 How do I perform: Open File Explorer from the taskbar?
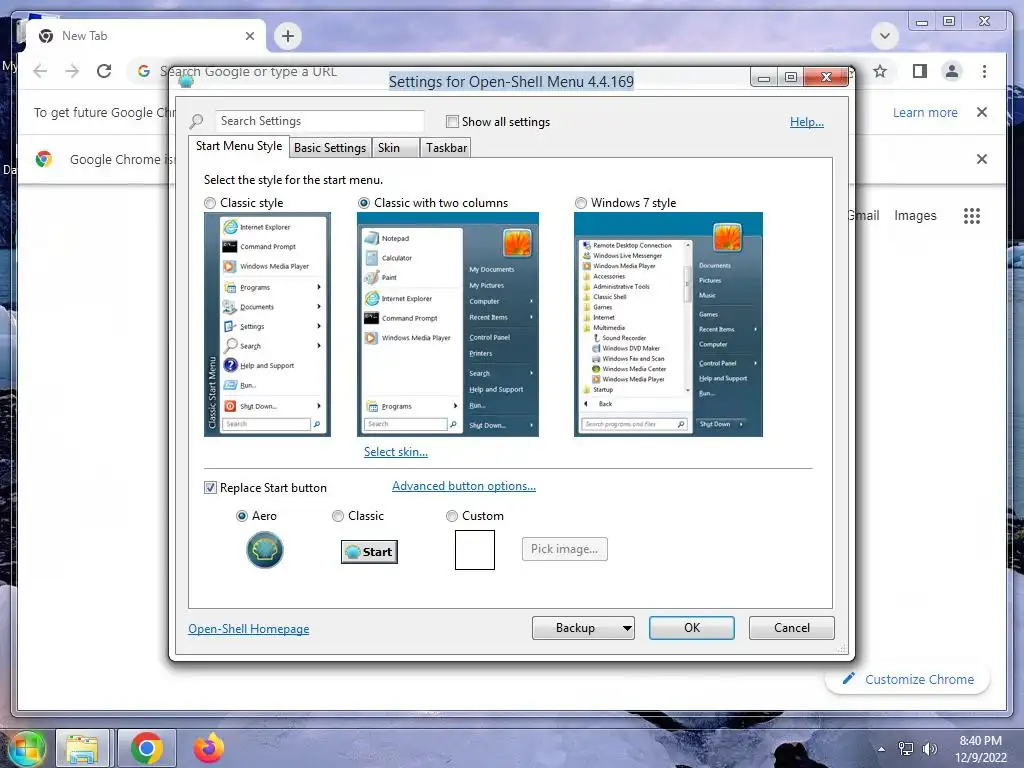pos(82,748)
